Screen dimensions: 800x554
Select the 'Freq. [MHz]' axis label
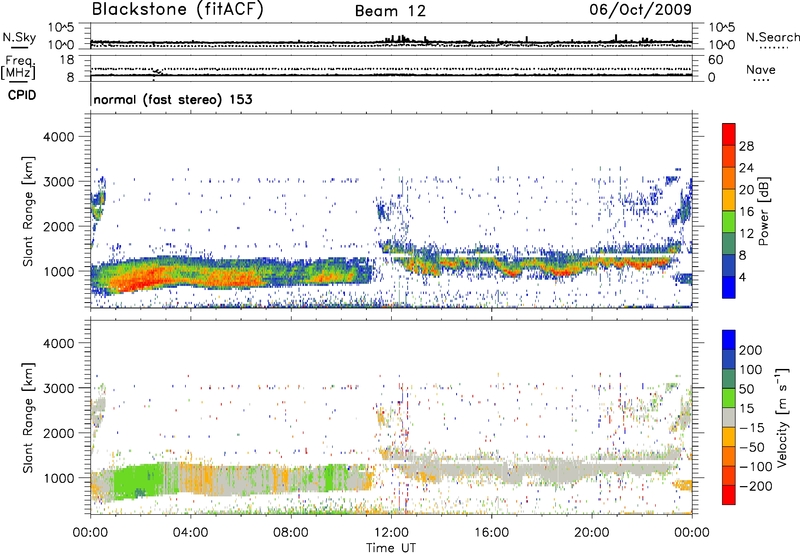coord(18,68)
